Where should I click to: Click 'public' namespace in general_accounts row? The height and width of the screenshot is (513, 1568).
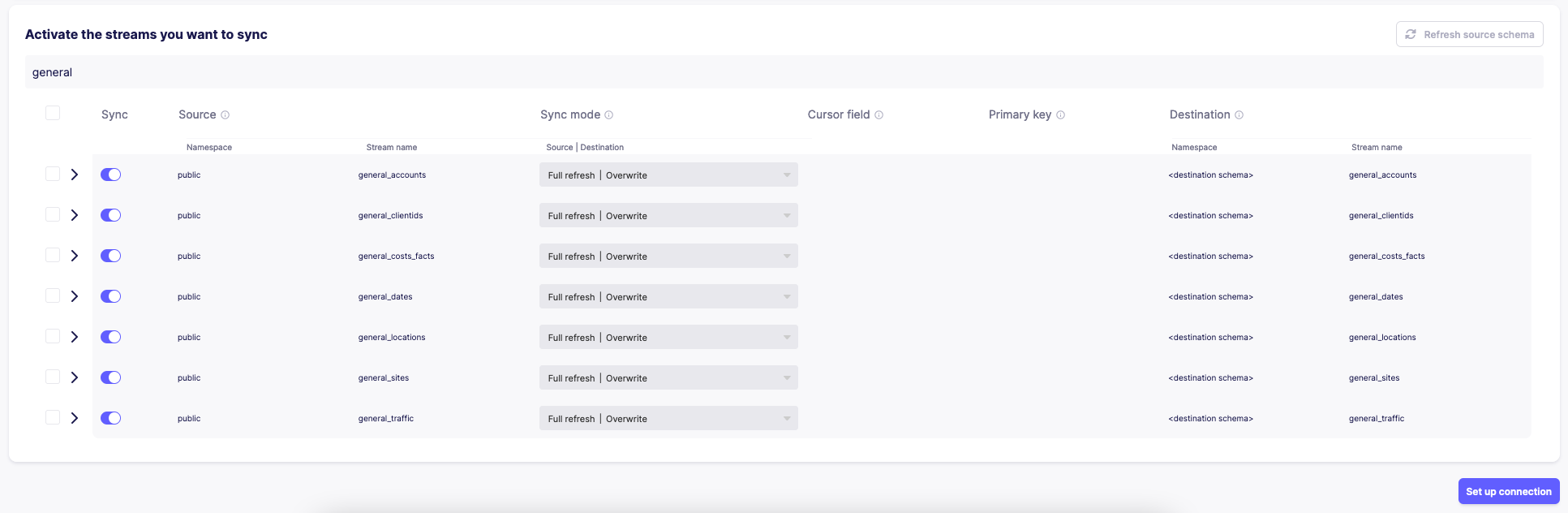pos(189,175)
